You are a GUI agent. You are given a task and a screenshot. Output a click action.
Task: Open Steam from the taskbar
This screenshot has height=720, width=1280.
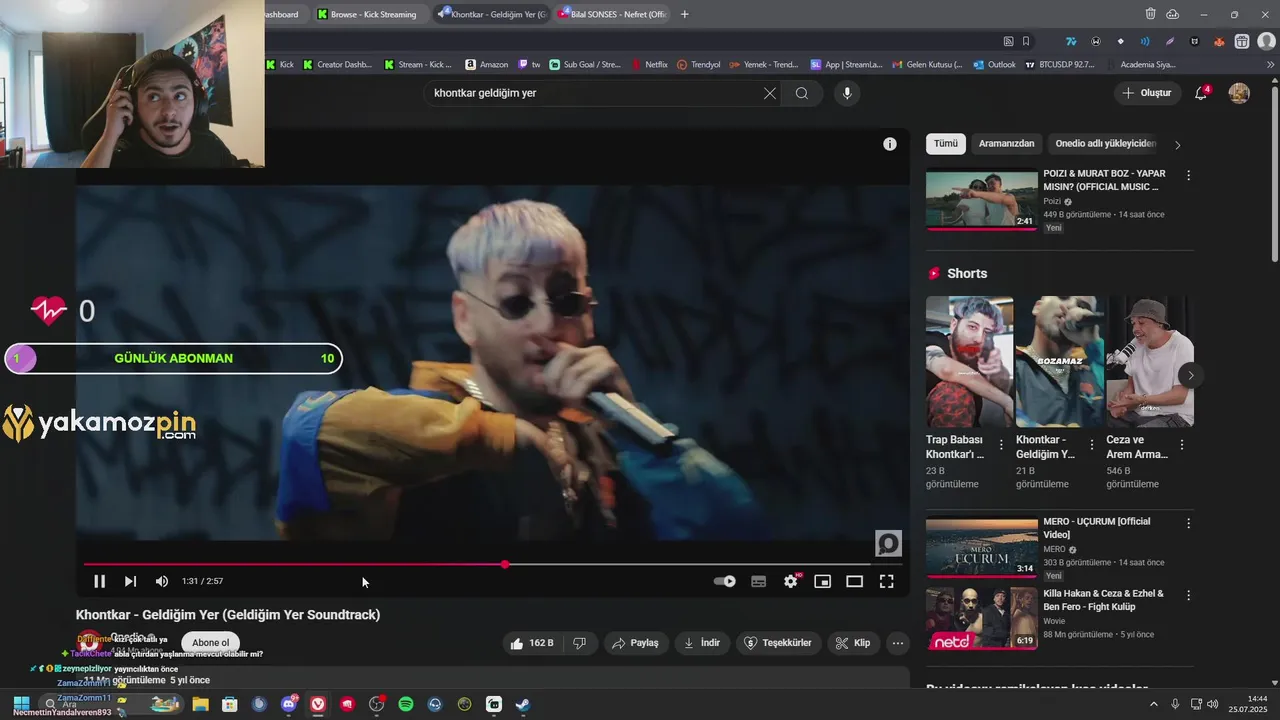pos(522,704)
